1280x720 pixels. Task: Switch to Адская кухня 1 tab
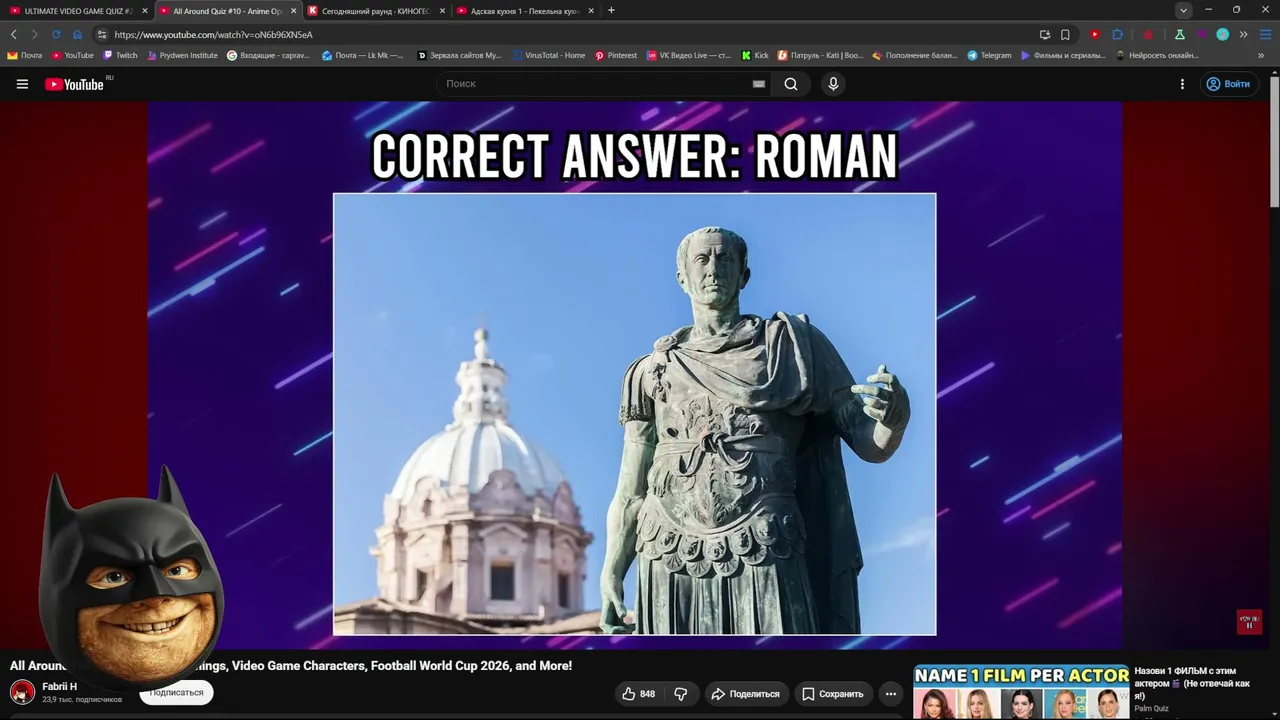click(x=525, y=11)
